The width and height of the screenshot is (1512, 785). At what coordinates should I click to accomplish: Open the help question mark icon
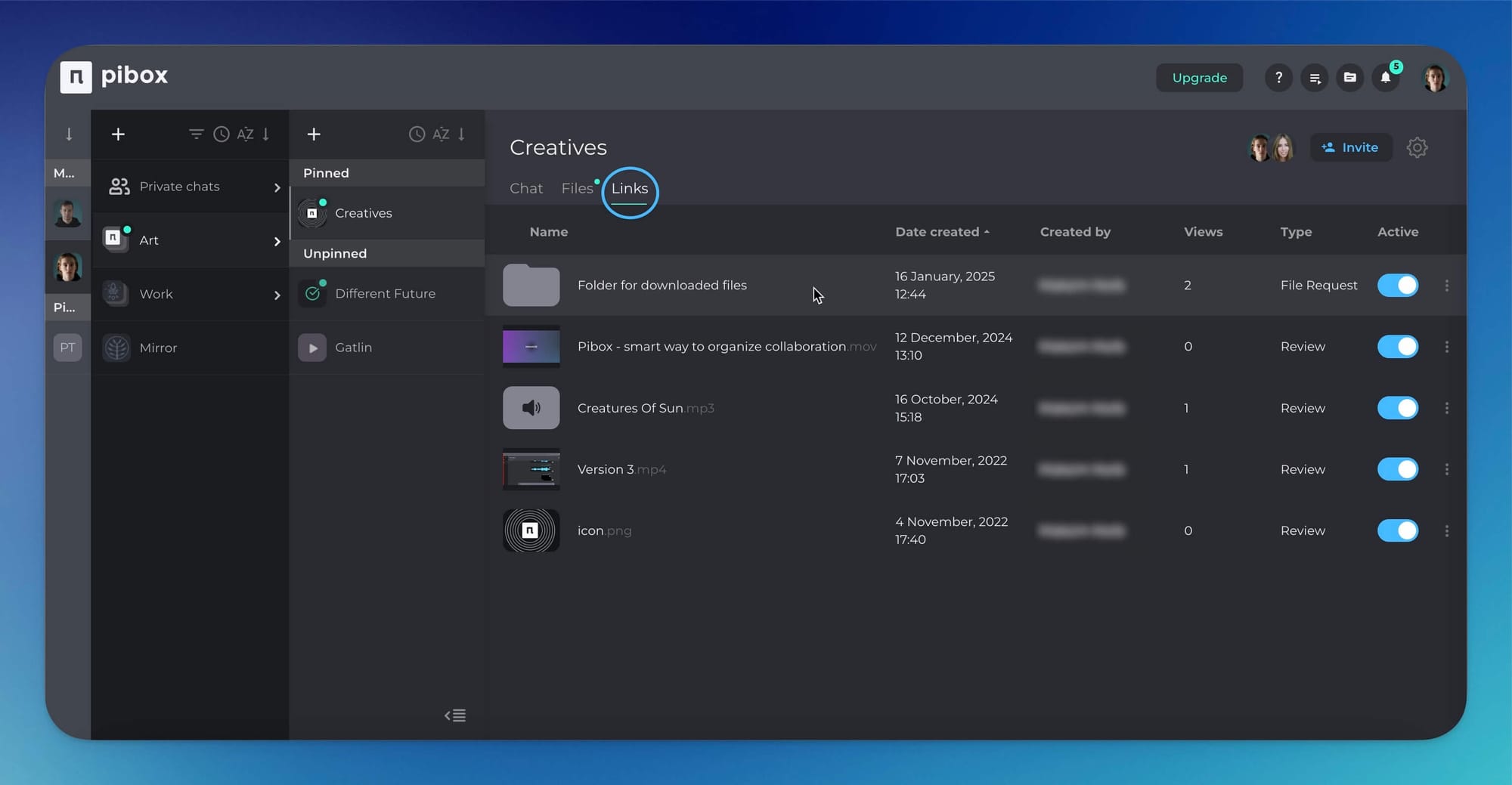tap(1278, 78)
